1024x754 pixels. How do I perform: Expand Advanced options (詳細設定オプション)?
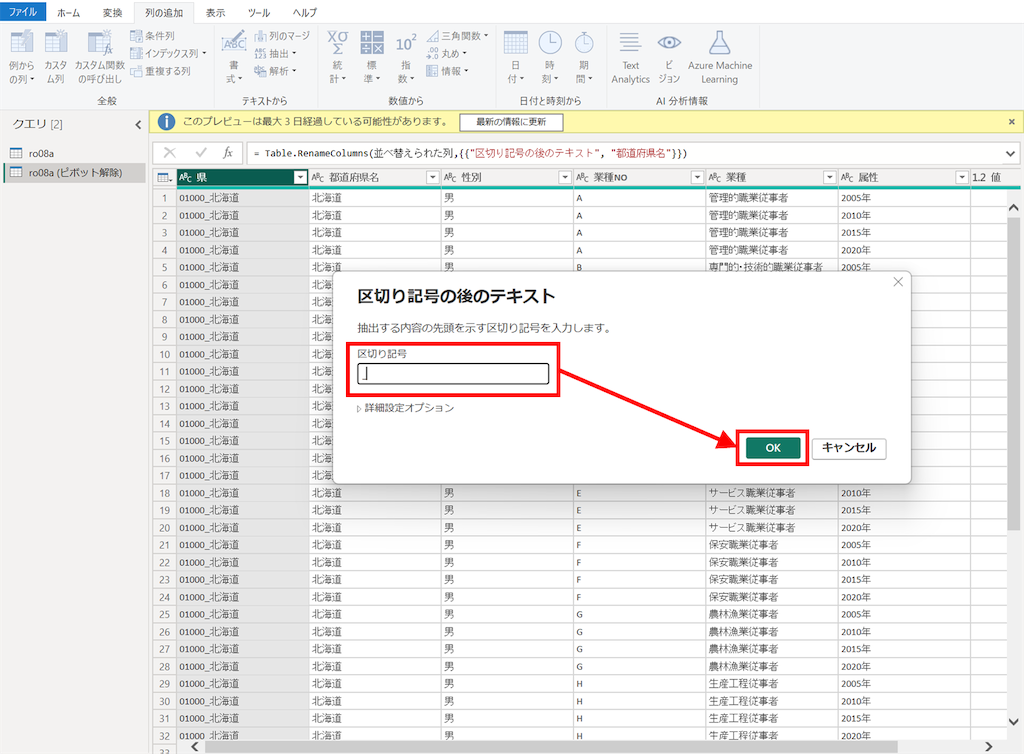406,408
